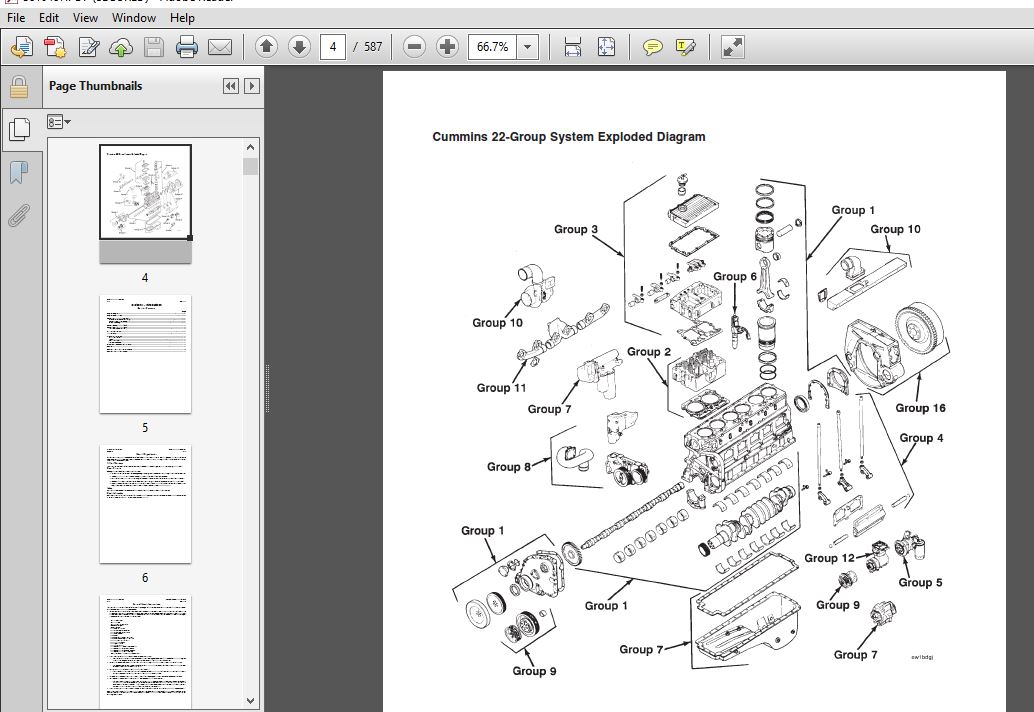The height and width of the screenshot is (712, 1034).
Task: Click the fit one full page icon
Action: [x=606, y=47]
